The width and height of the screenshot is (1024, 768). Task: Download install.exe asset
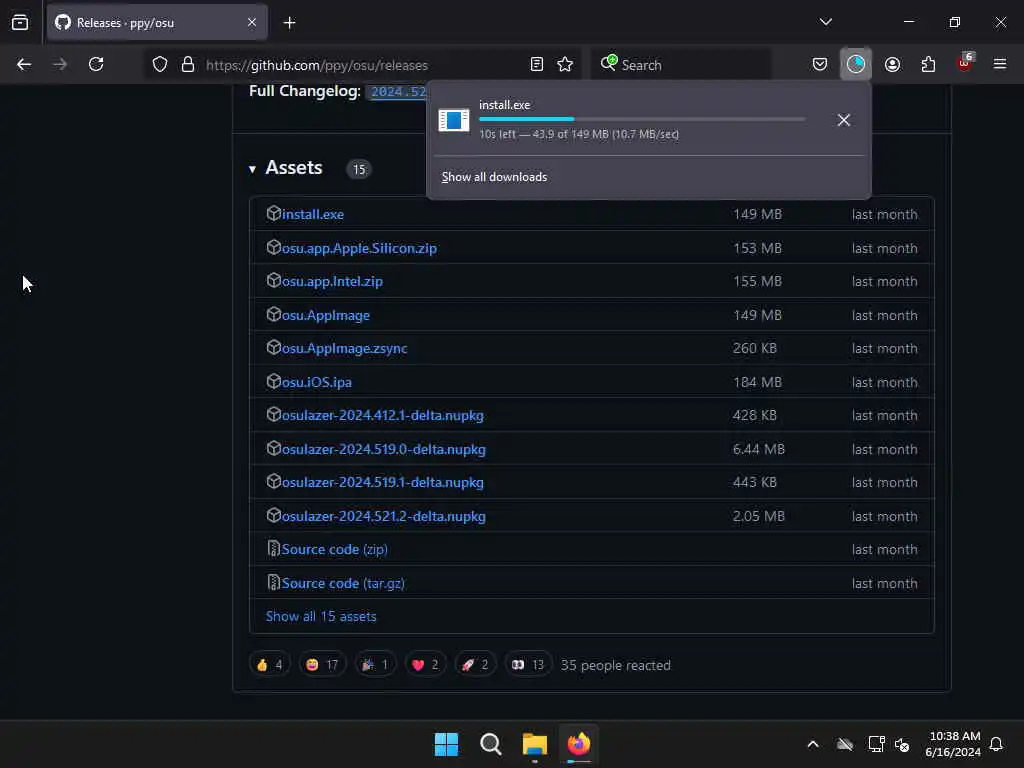point(313,214)
